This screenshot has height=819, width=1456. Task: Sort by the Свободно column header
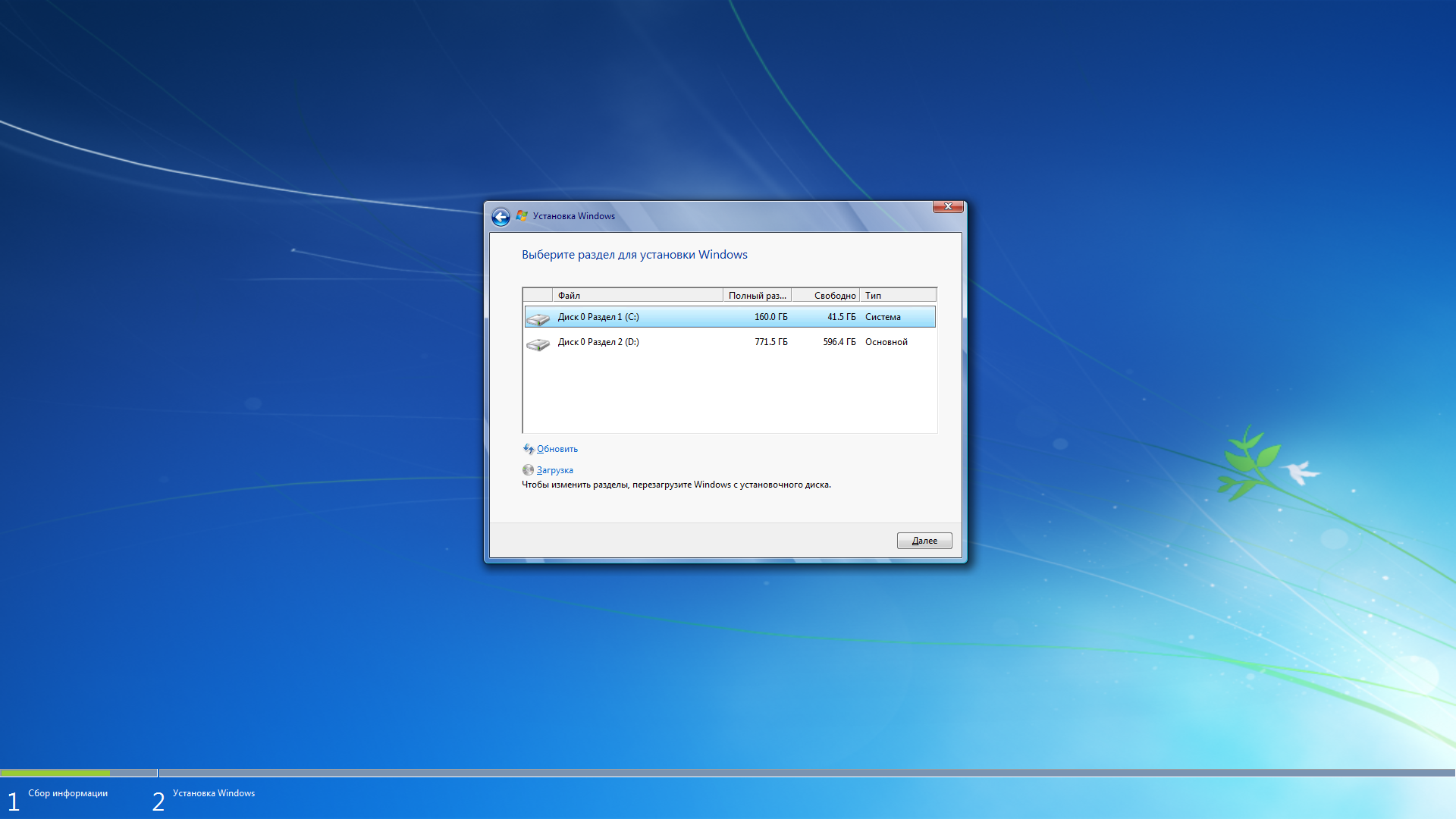click(x=825, y=296)
